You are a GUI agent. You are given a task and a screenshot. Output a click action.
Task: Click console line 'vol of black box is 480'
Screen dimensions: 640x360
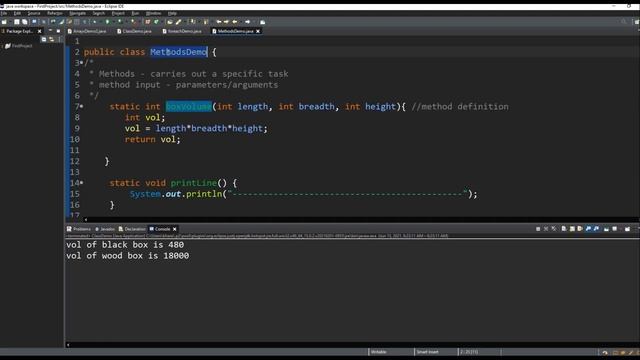[125, 244]
